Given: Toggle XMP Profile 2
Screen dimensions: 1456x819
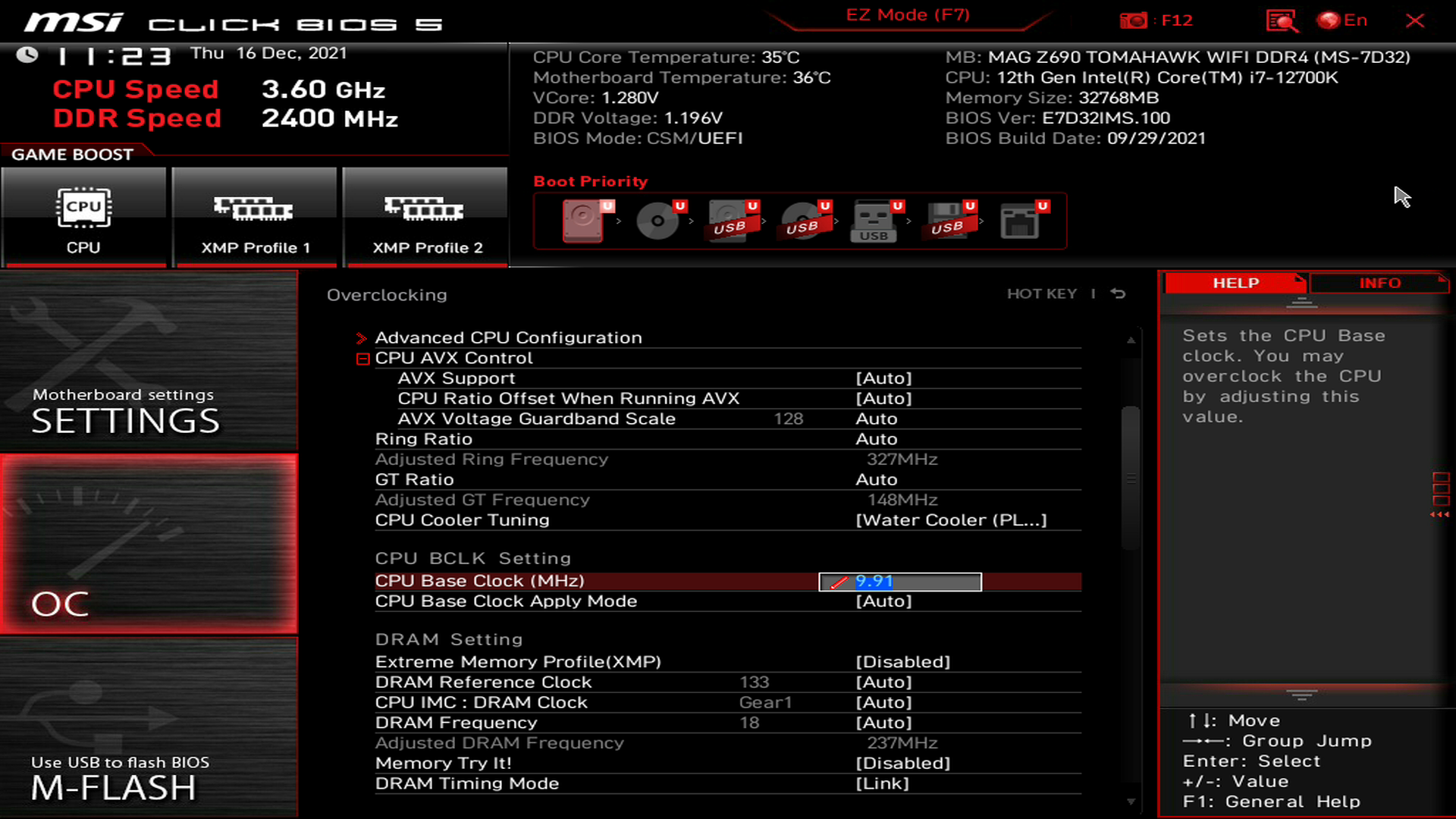Looking at the screenshot, I should tap(425, 218).
